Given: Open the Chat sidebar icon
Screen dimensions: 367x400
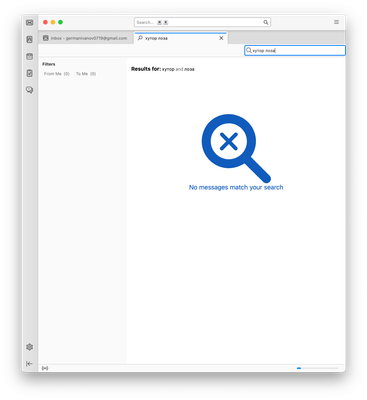Looking at the screenshot, I should [x=30, y=90].
